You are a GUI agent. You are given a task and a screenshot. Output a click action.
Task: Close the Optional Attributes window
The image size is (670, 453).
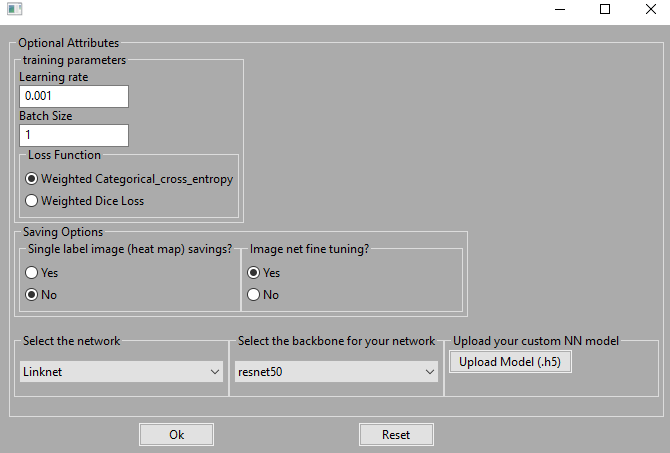(650, 9)
